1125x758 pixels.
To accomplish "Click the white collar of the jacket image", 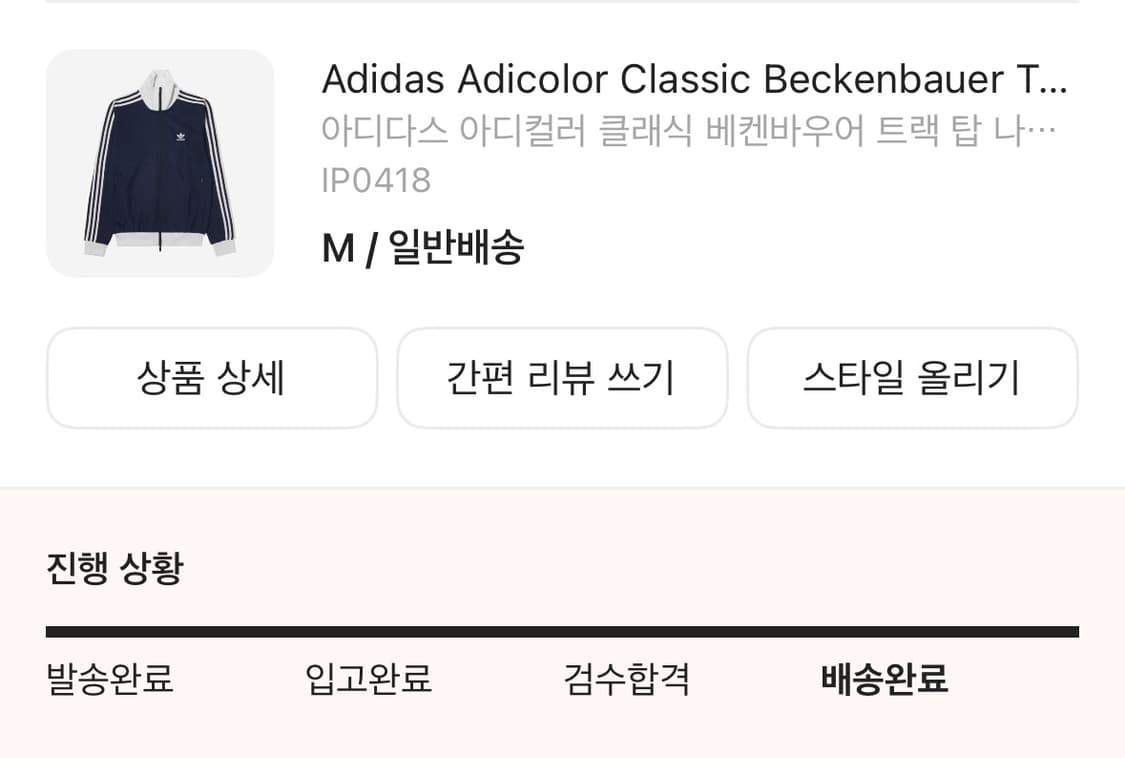I will (x=161, y=82).
